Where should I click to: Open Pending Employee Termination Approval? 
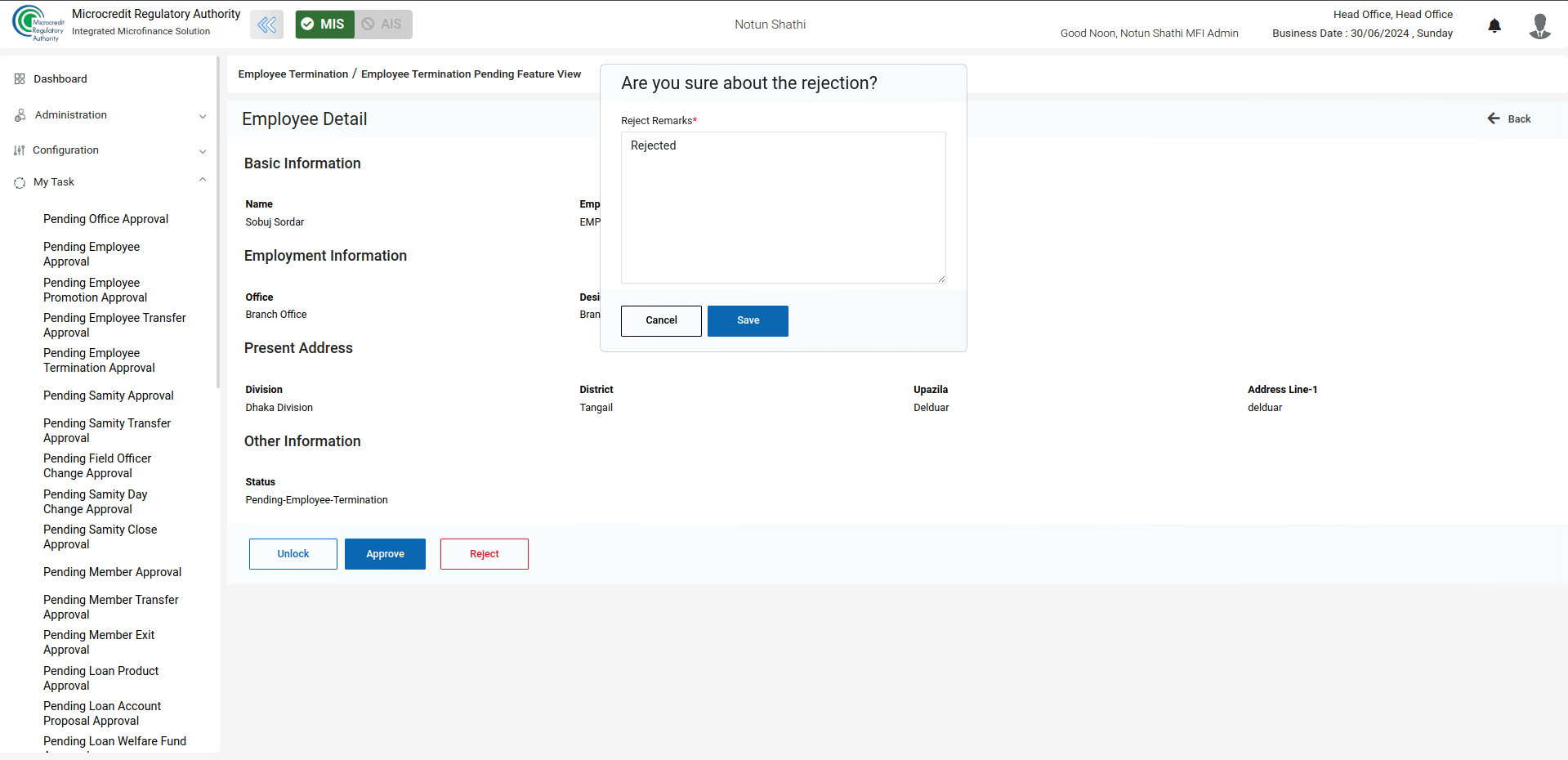pyautogui.click(x=99, y=360)
